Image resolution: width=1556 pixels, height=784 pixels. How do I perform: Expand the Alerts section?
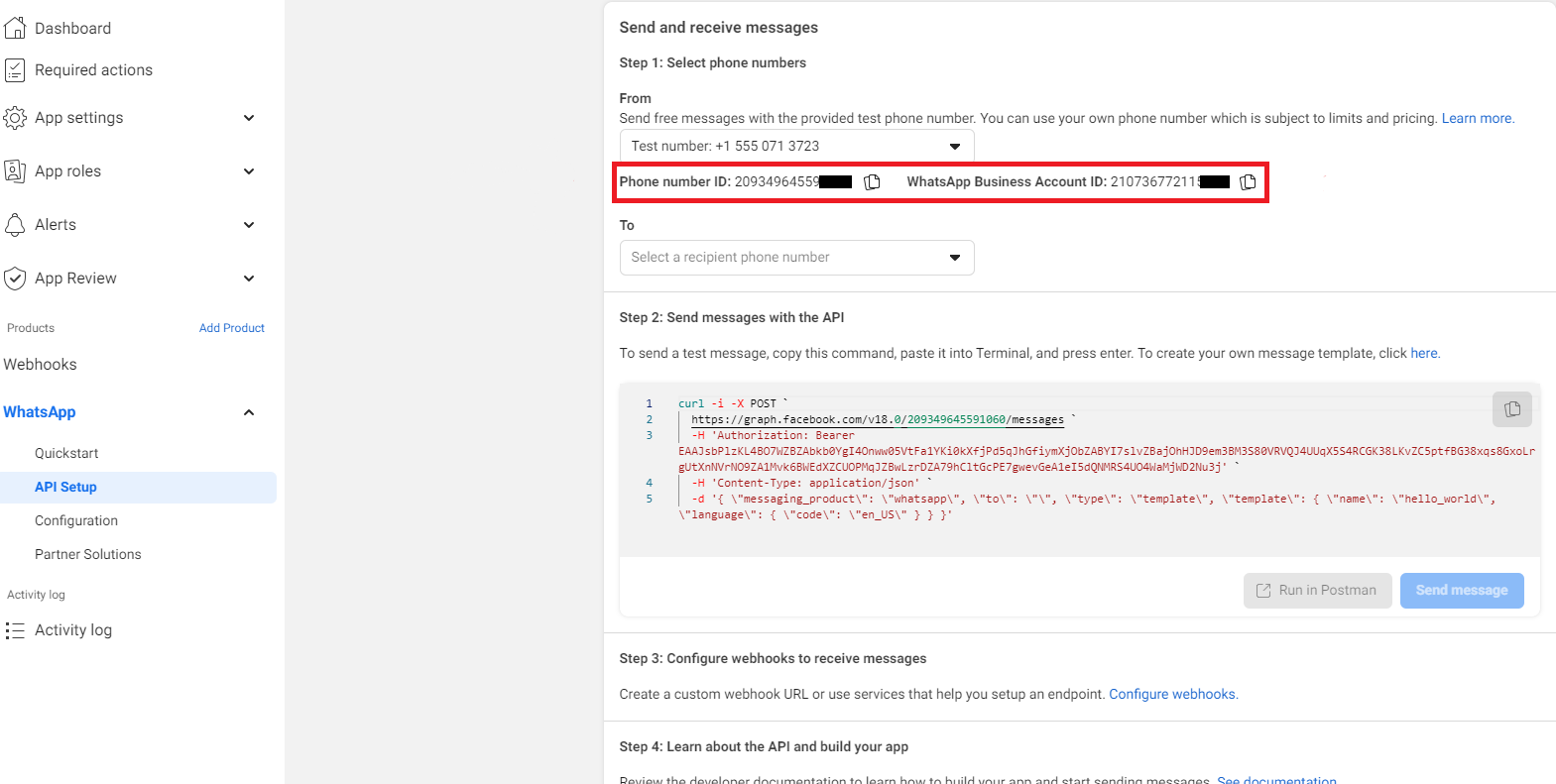pos(249,225)
